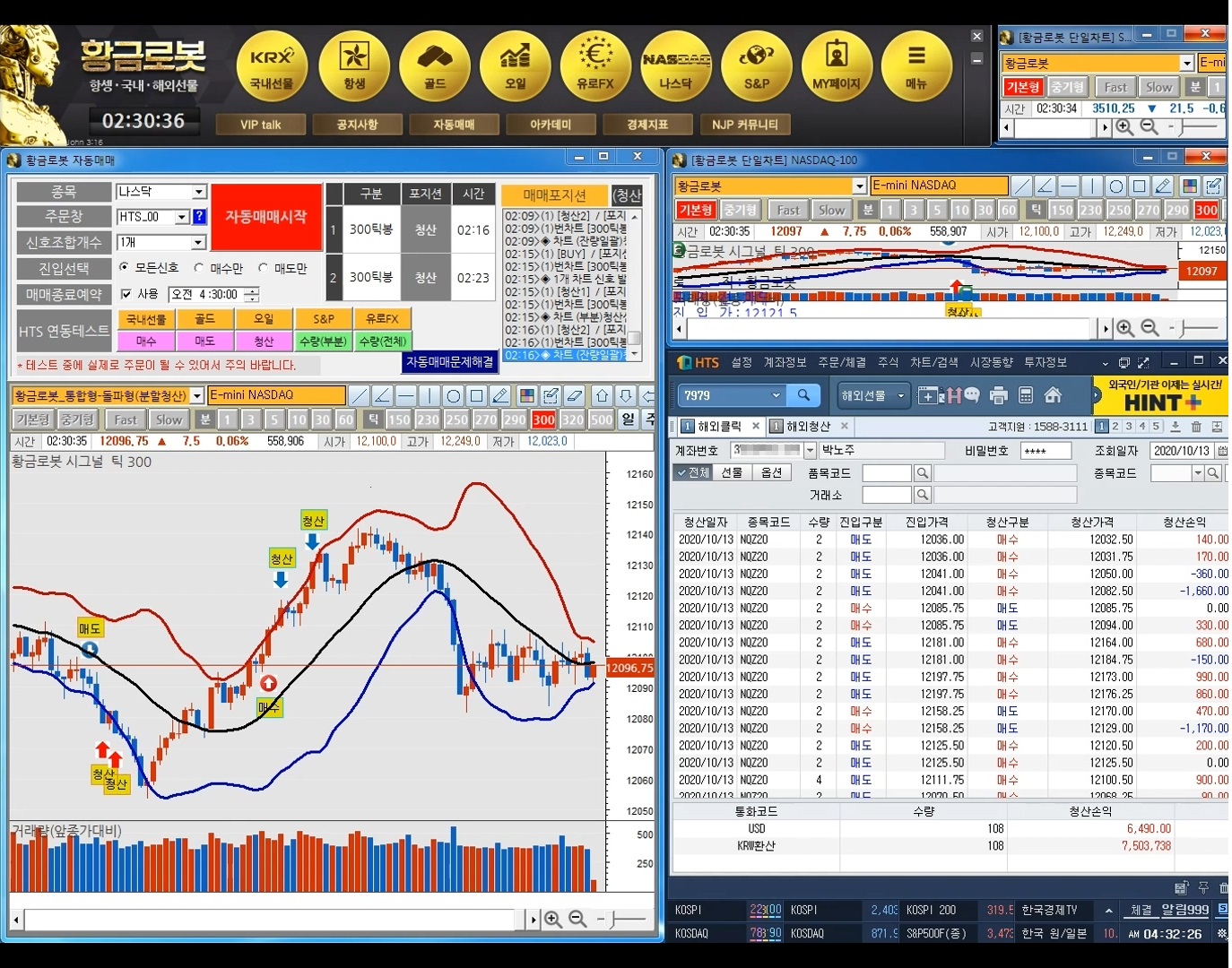Open 황금로봇 dropdown in NASDAQ-100 chart window
This screenshot has width=1232, height=968.
[x=859, y=186]
